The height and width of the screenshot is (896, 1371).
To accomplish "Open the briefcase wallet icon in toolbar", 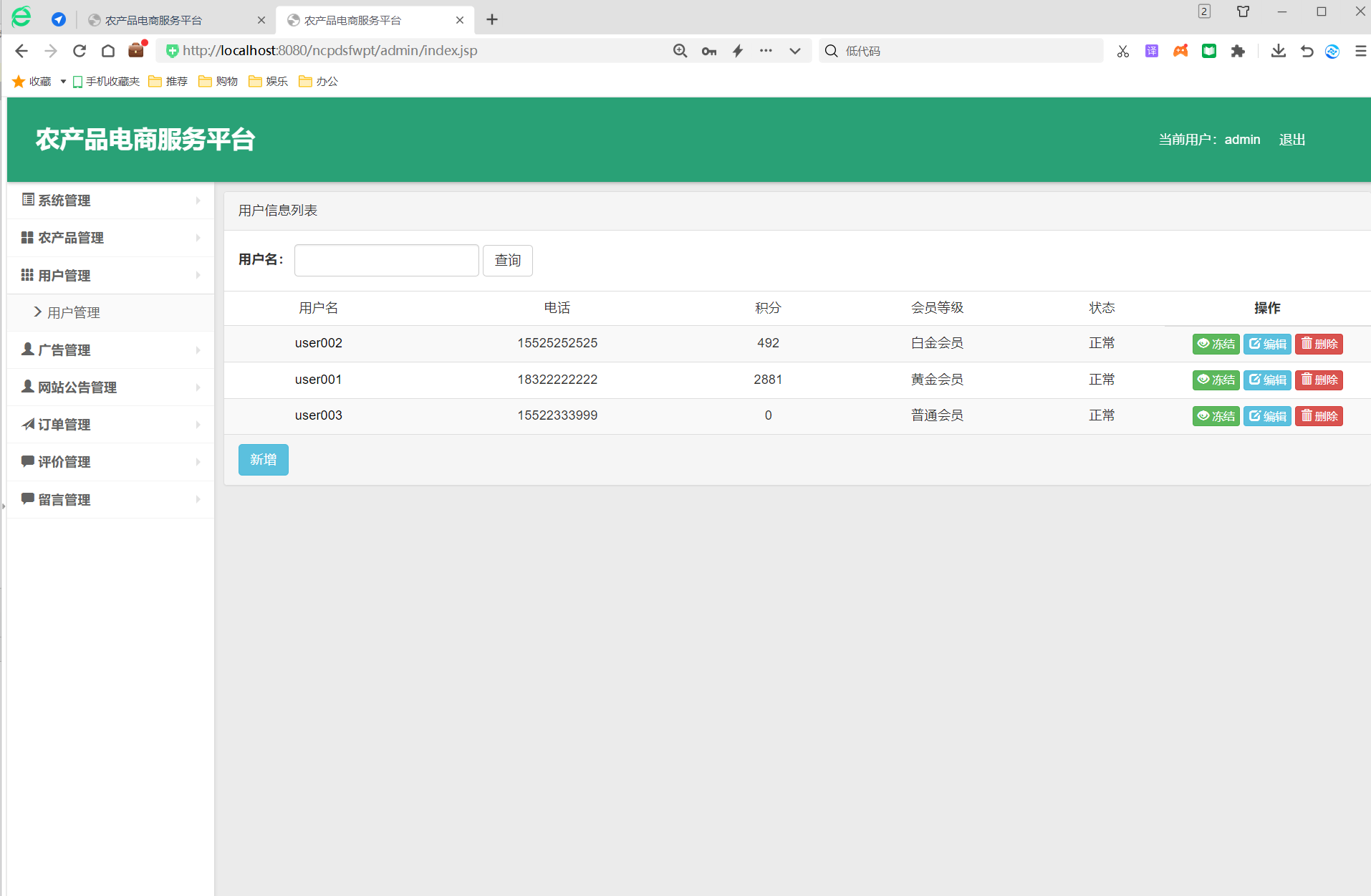I will pos(136,50).
